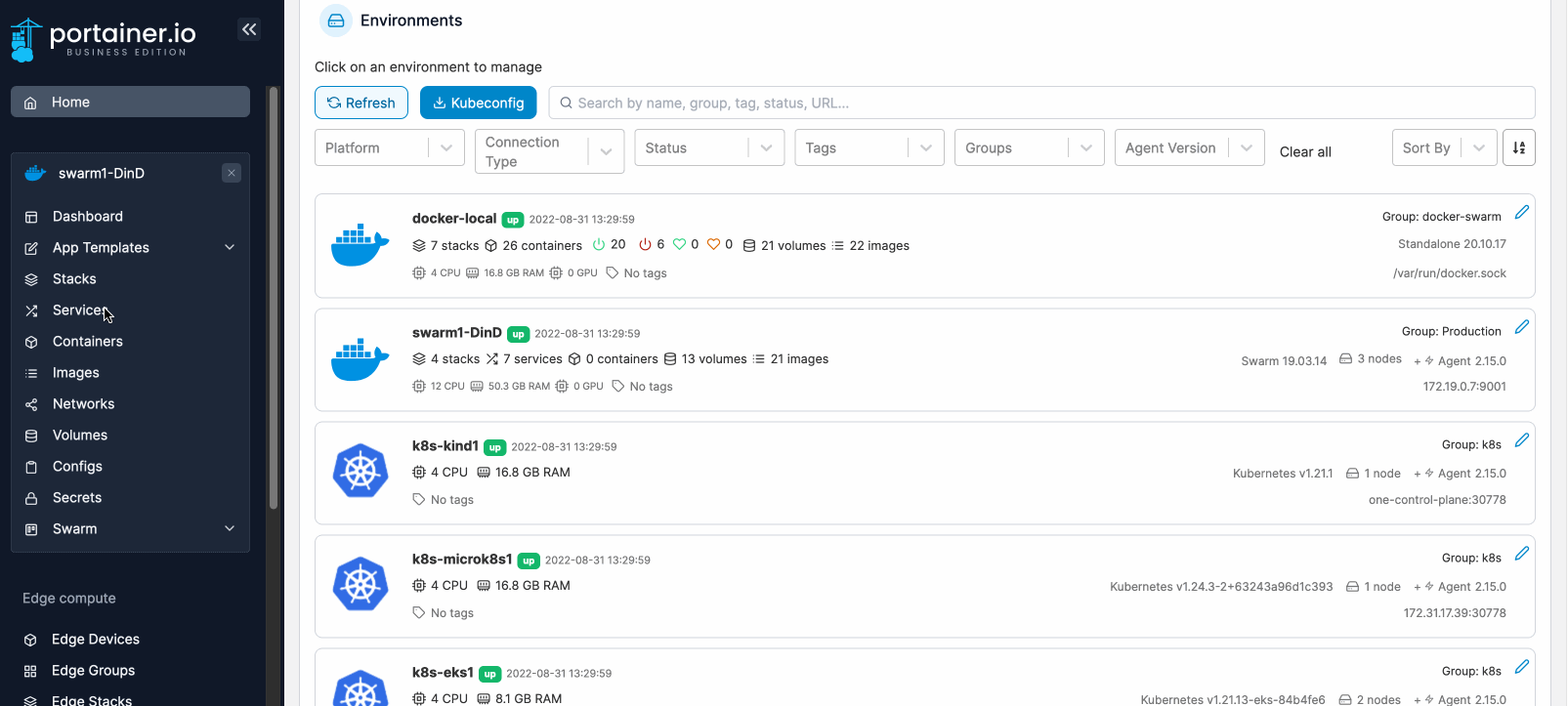Click the edit pencil for docker-local
This screenshot has height=706, width=1568.
pyautogui.click(x=1521, y=213)
